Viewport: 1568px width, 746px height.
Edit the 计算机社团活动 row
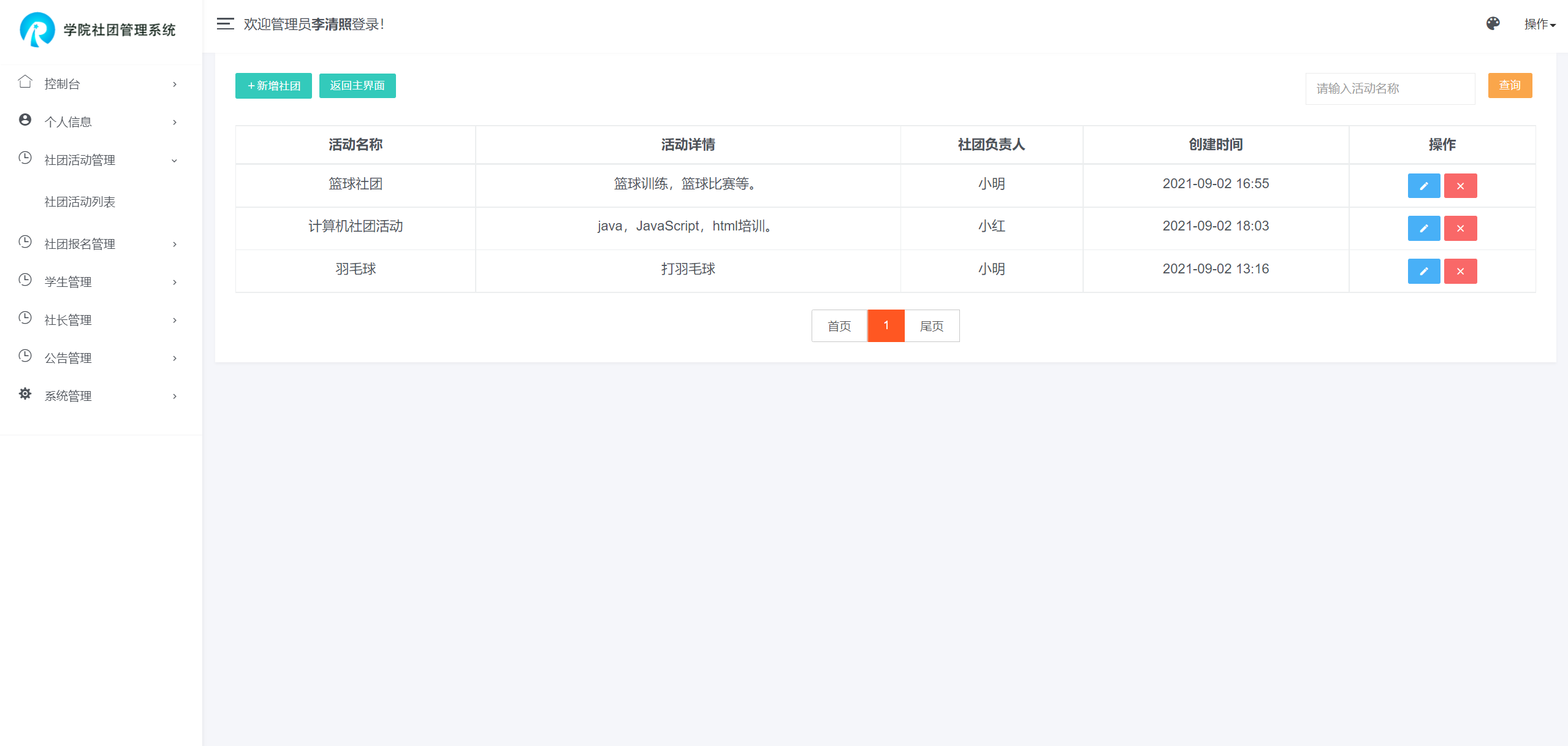click(1423, 228)
